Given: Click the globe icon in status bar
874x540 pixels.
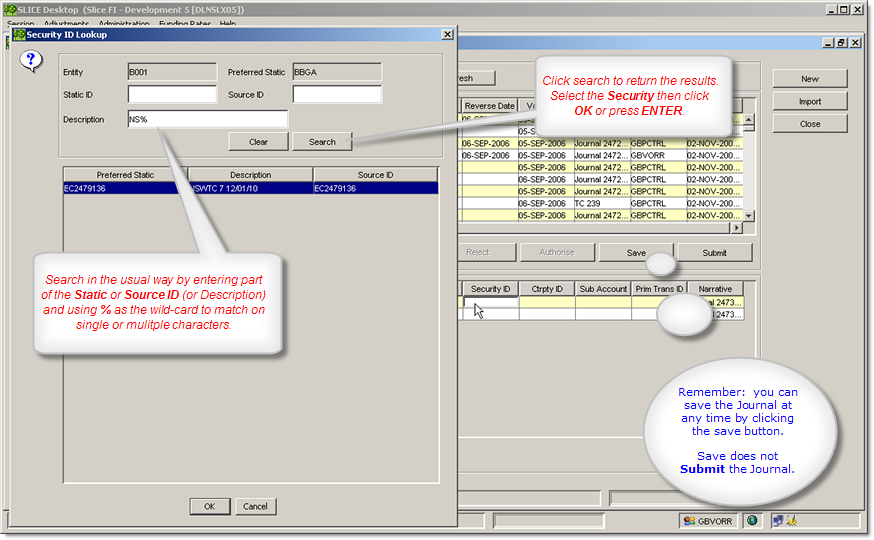Looking at the screenshot, I should pyautogui.click(x=752, y=520).
